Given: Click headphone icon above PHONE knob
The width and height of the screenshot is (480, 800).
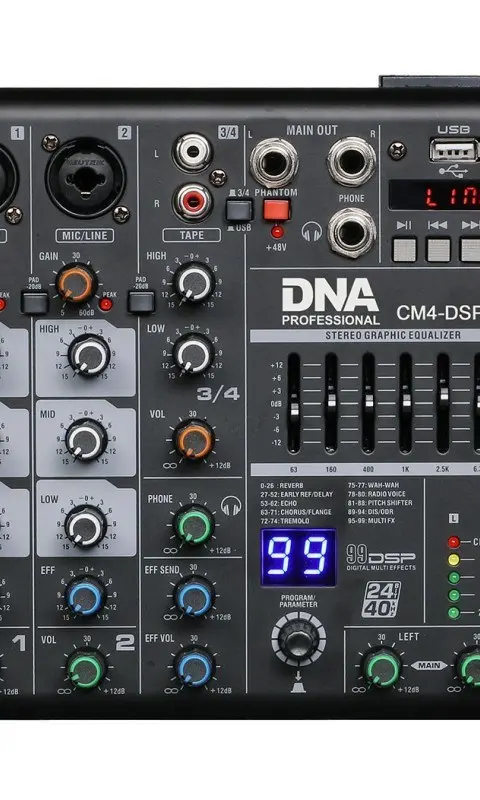Looking at the screenshot, I should (231, 505).
